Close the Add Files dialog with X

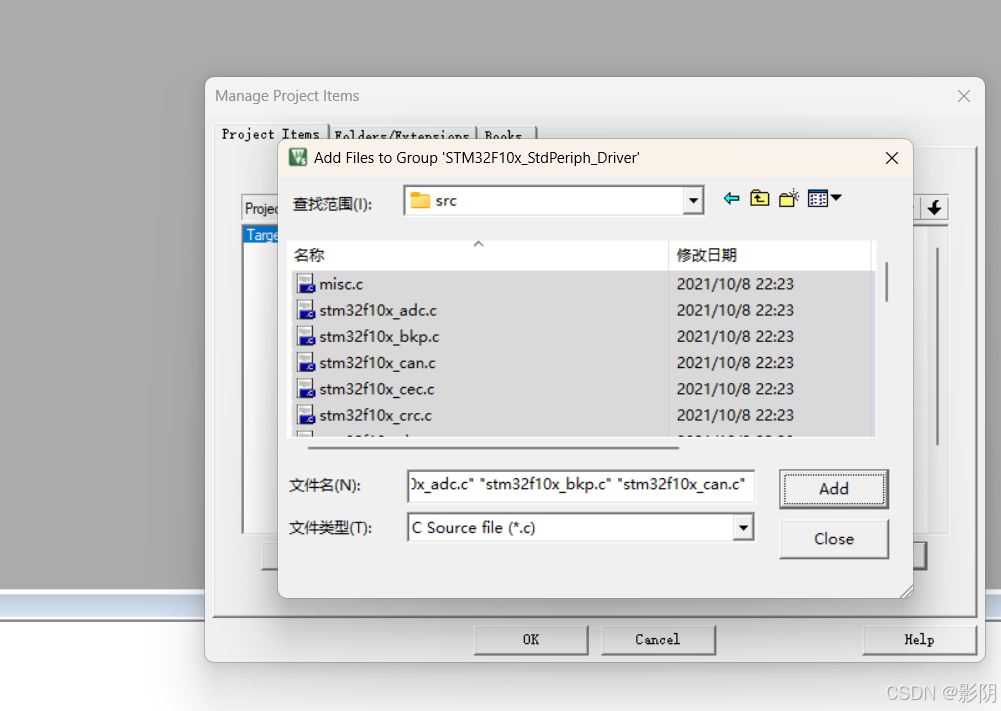[x=892, y=158]
